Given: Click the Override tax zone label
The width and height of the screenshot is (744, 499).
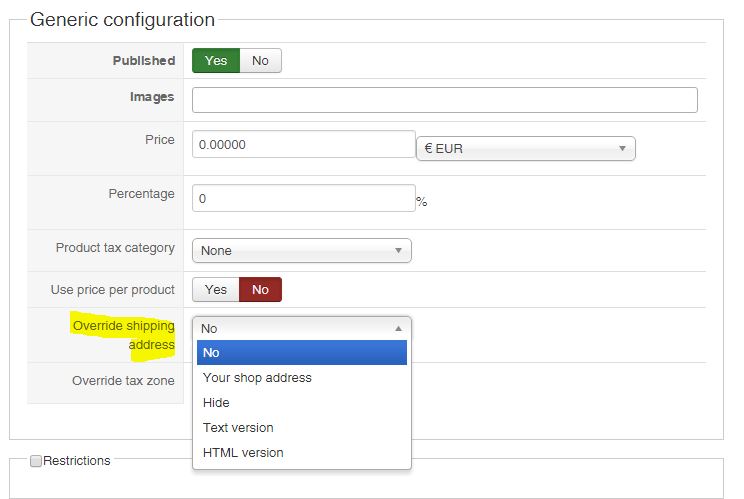Looking at the screenshot, I should tap(123, 381).
